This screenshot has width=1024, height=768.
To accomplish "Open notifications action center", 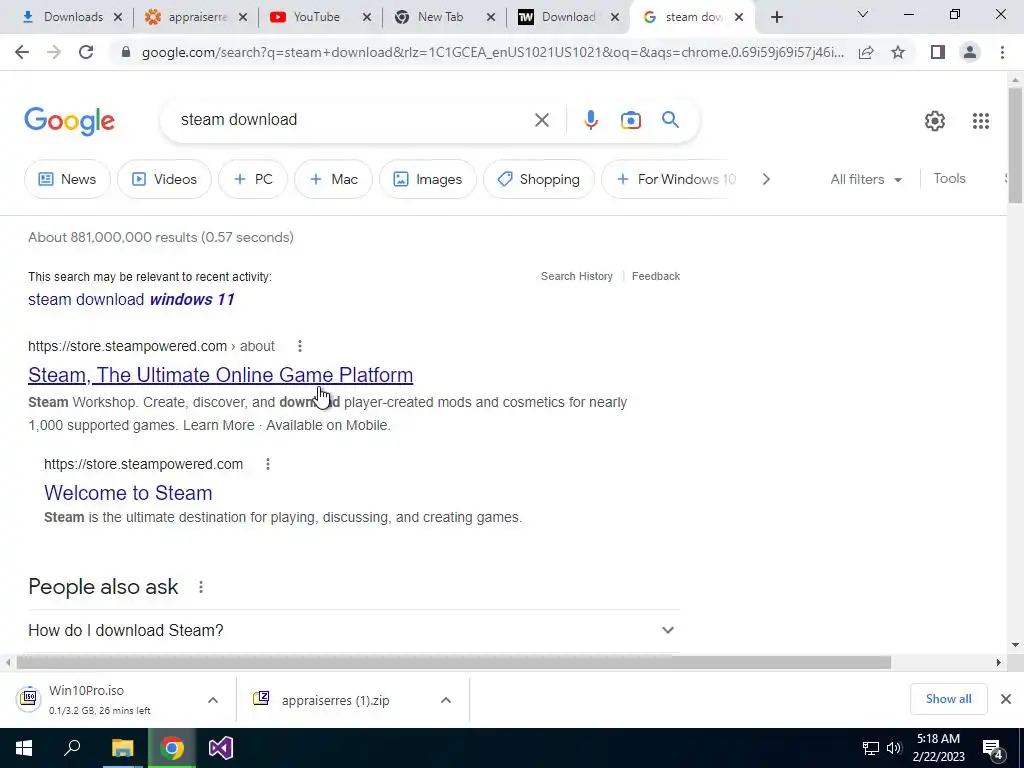I will coord(993,748).
